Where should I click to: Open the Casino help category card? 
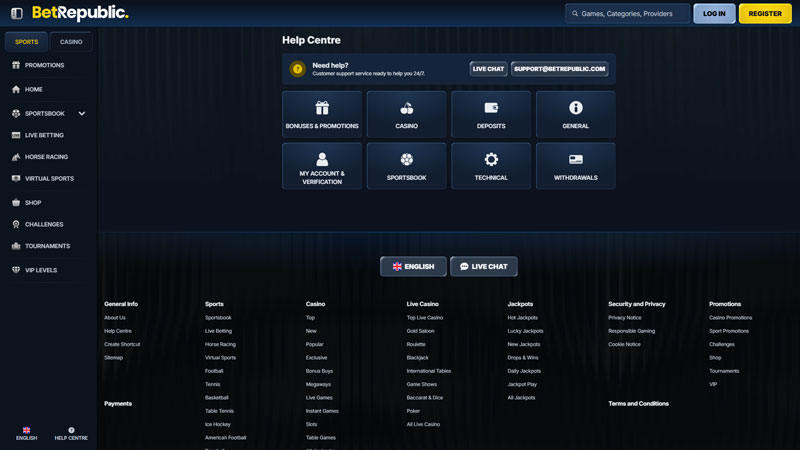407,114
